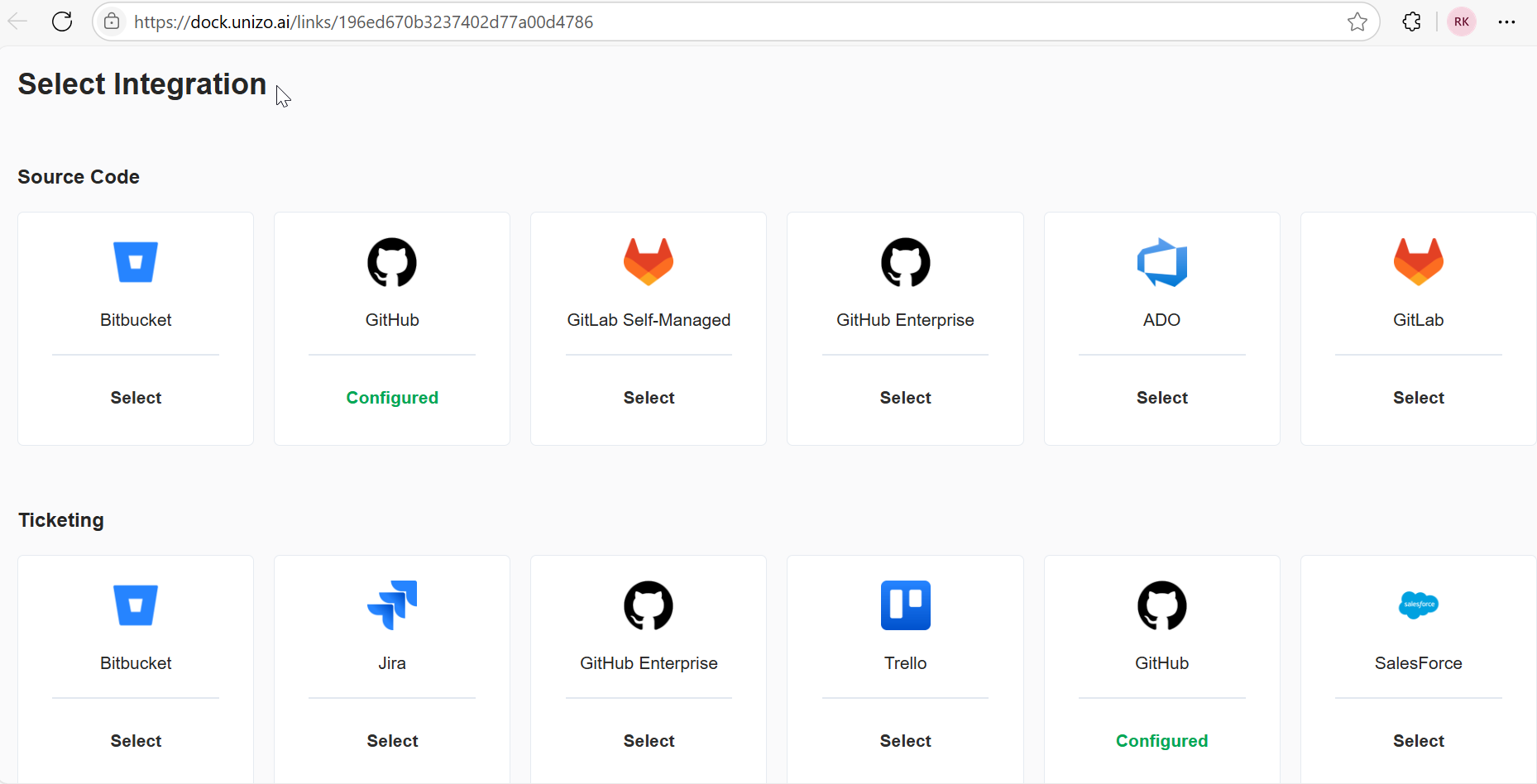Click the RK profile avatar
The width and height of the screenshot is (1537, 784).
[x=1461, y=22]
